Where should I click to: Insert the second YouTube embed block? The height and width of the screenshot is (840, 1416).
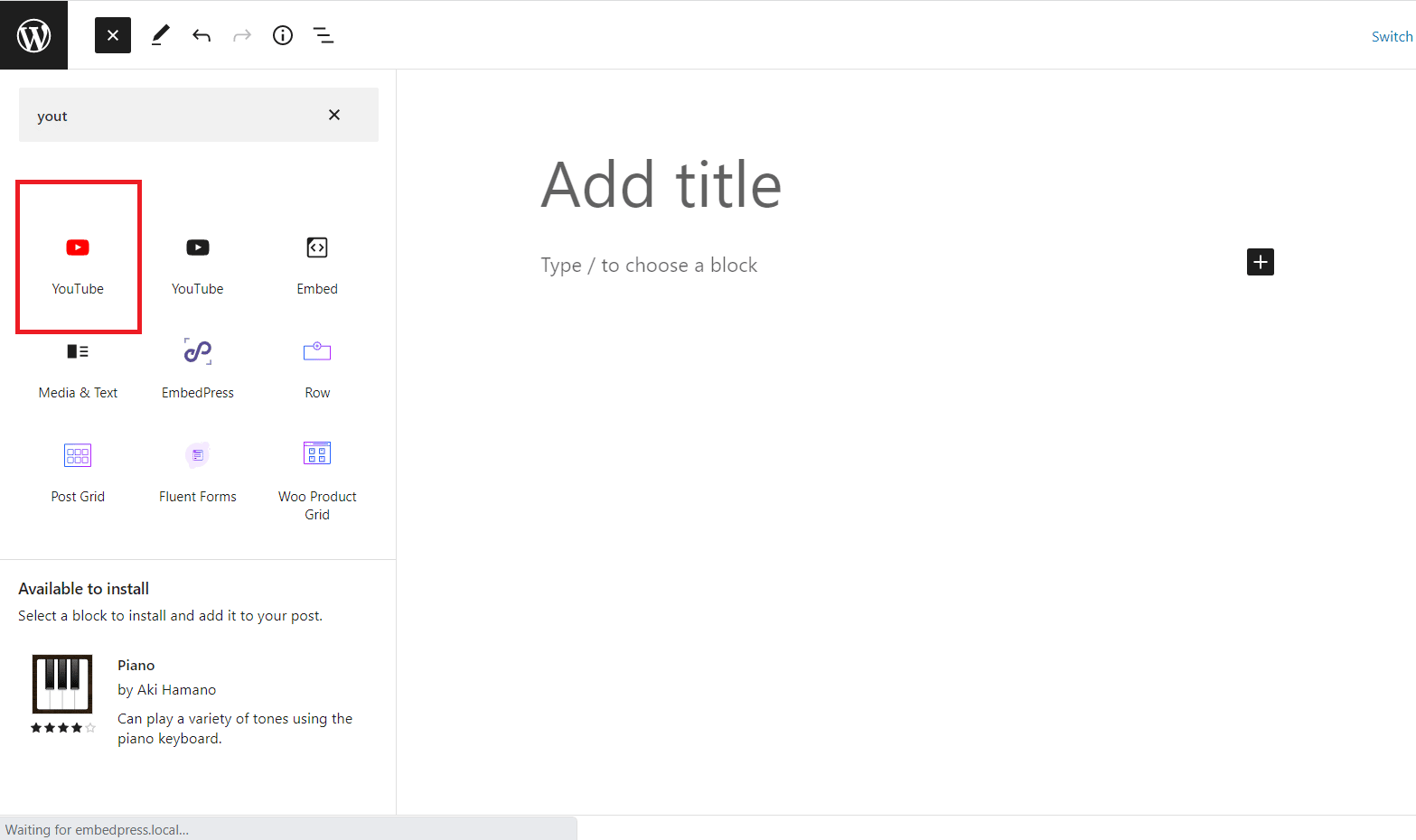tap(197, 262)
